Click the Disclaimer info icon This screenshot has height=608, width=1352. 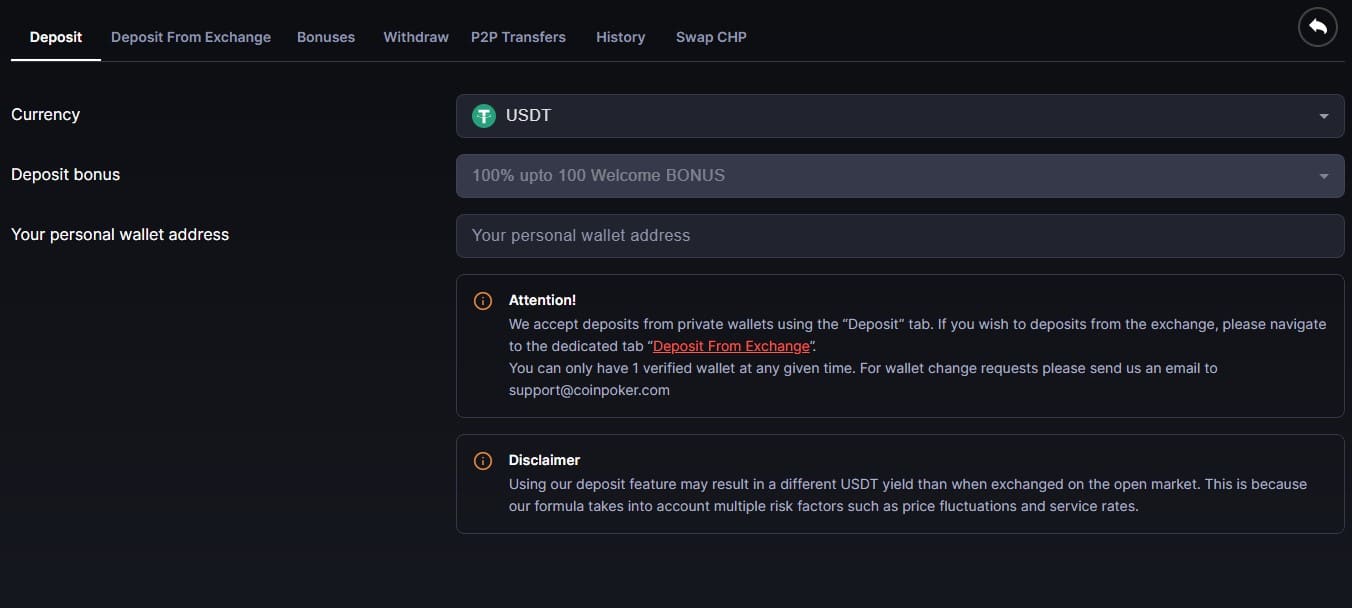click(482, 461)
